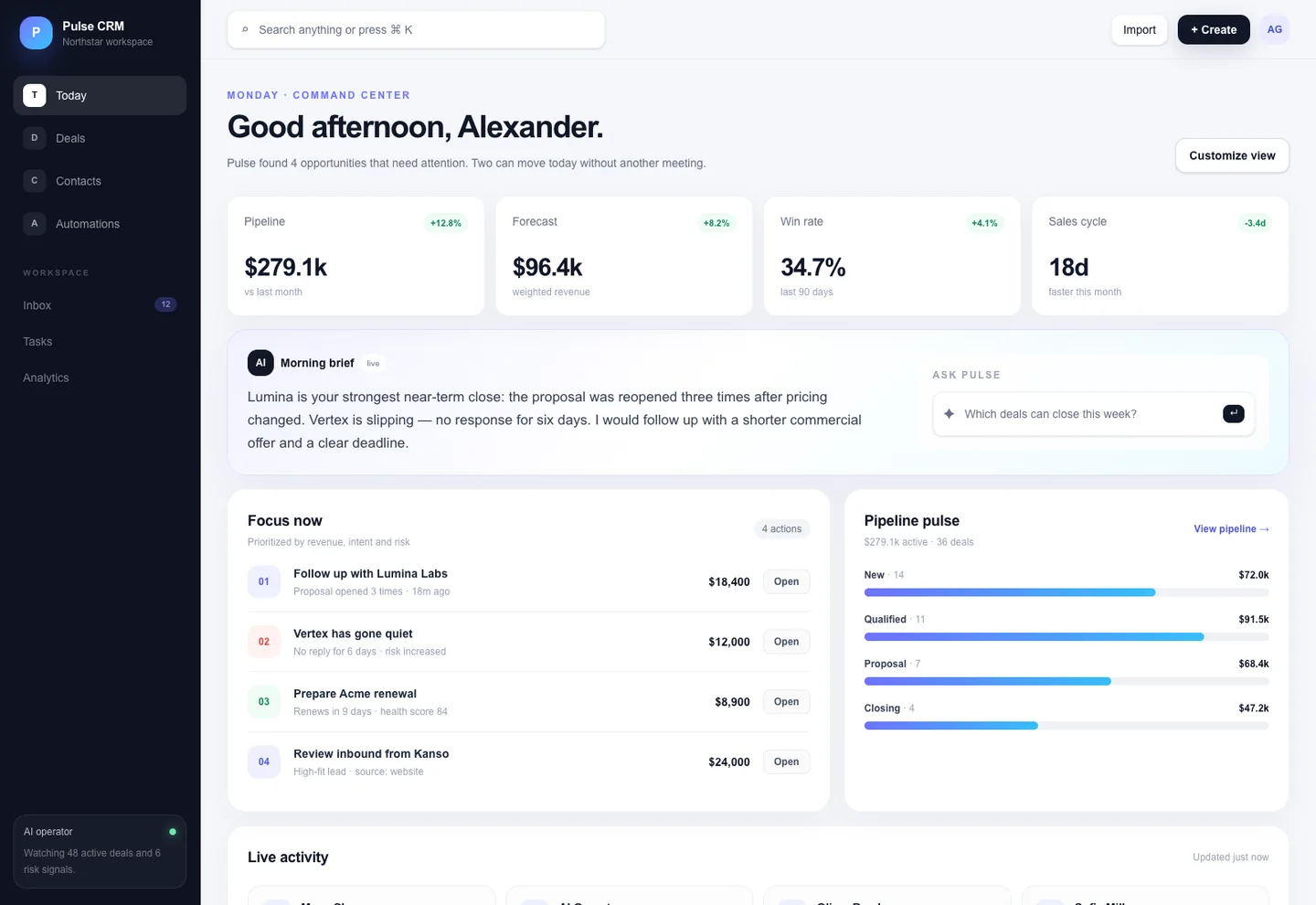Viewport: 1316px width, 905px height.
Task: Click the 04 number badge for Kanso
Action: 264,761
